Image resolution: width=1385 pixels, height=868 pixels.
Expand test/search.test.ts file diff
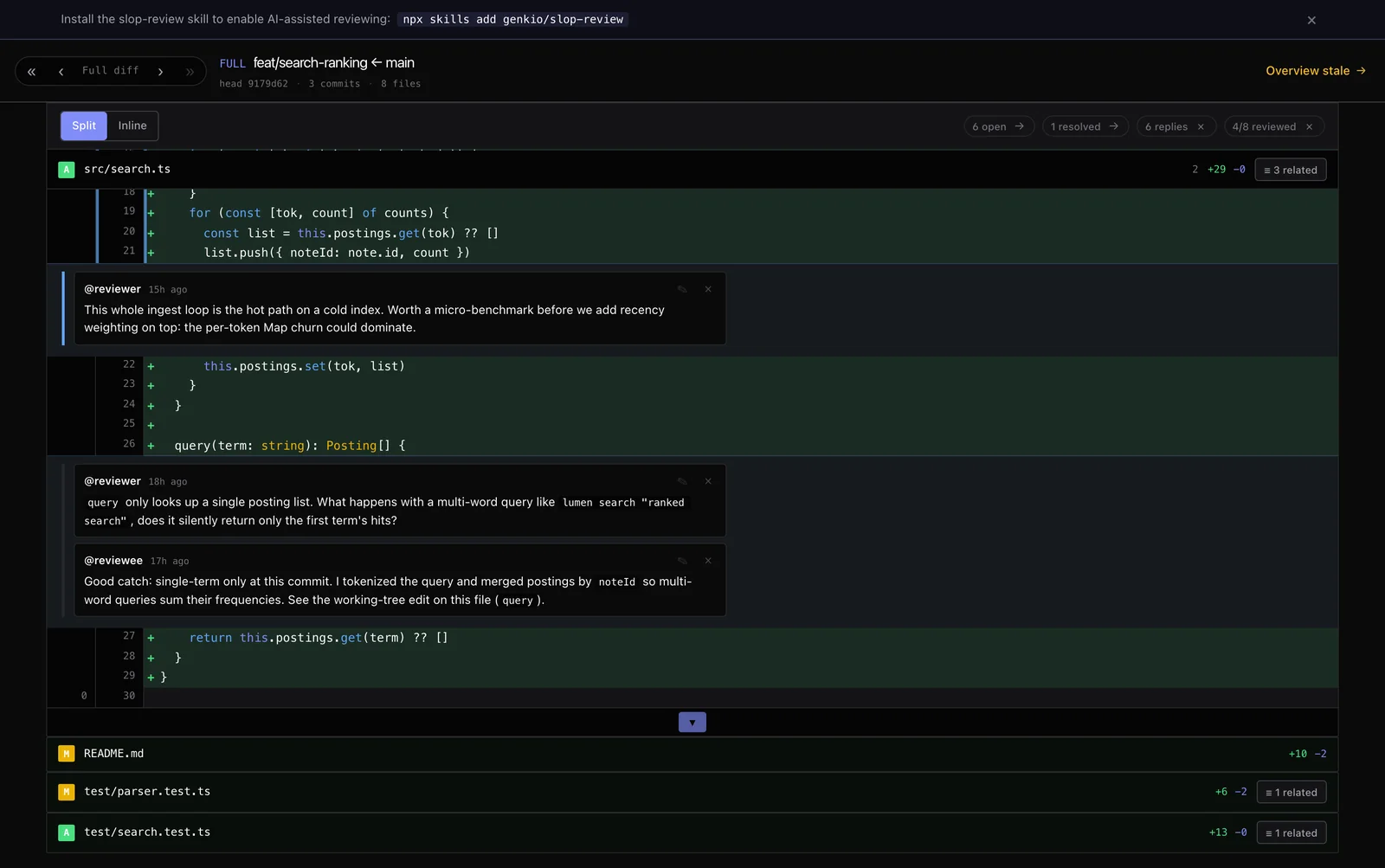(x=692, y=833)
